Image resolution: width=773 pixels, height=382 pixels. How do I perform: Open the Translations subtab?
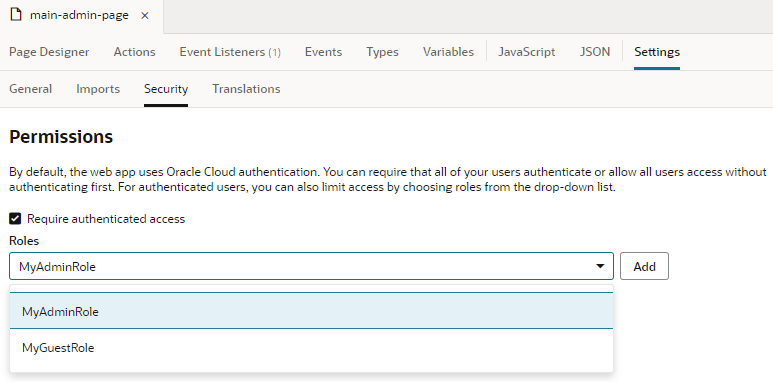pyautogui.click(x=246, y=89)
